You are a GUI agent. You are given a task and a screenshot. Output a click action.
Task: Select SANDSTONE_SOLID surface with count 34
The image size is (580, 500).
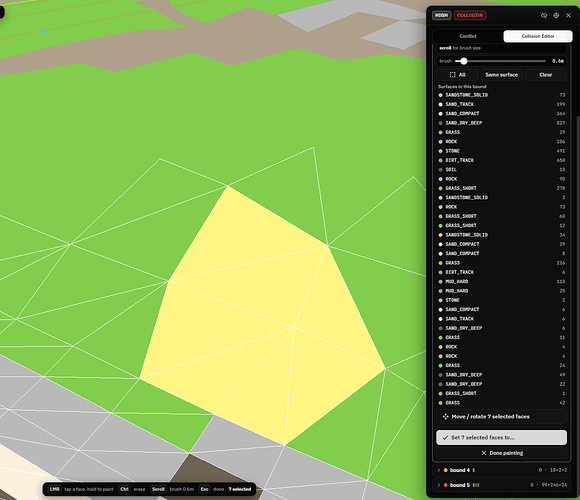pyautogui.click(x=501, y=235)
